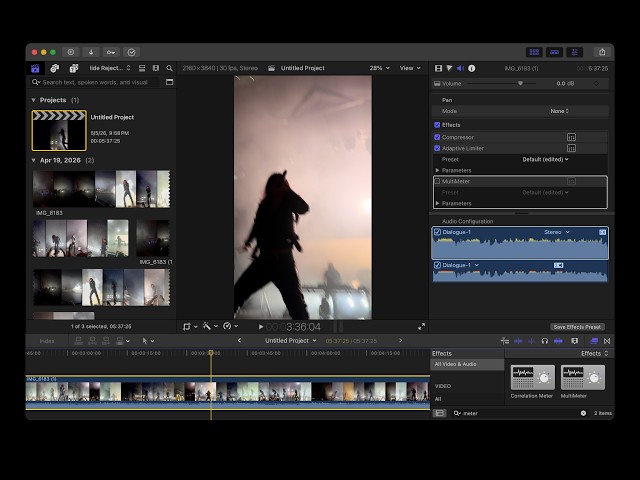640x480 pixels.
Task: Adjust the Volume slider handle
Action: coord(520,83)
